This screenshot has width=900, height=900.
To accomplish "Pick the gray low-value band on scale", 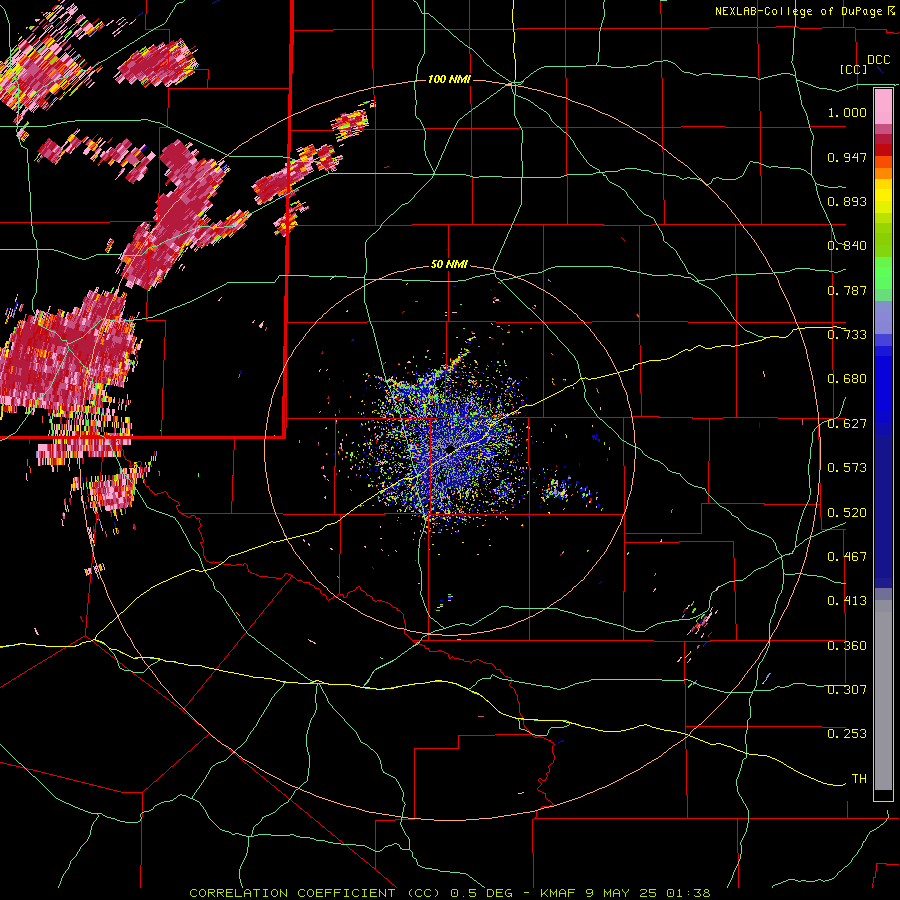I will (883, 695).
